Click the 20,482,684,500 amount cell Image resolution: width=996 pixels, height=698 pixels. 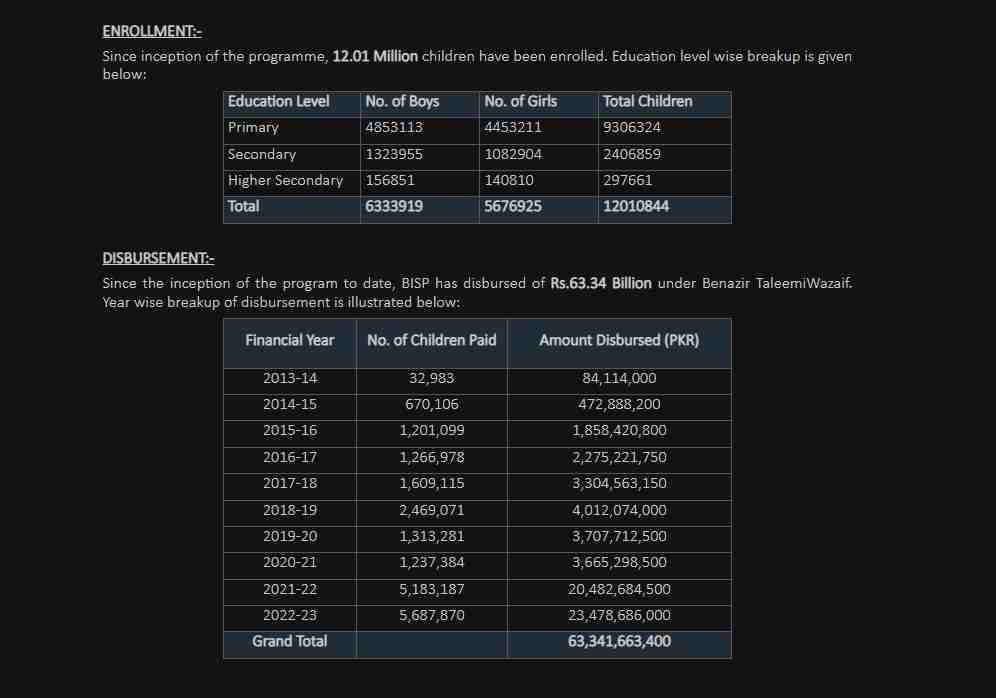tap(619, 590)
